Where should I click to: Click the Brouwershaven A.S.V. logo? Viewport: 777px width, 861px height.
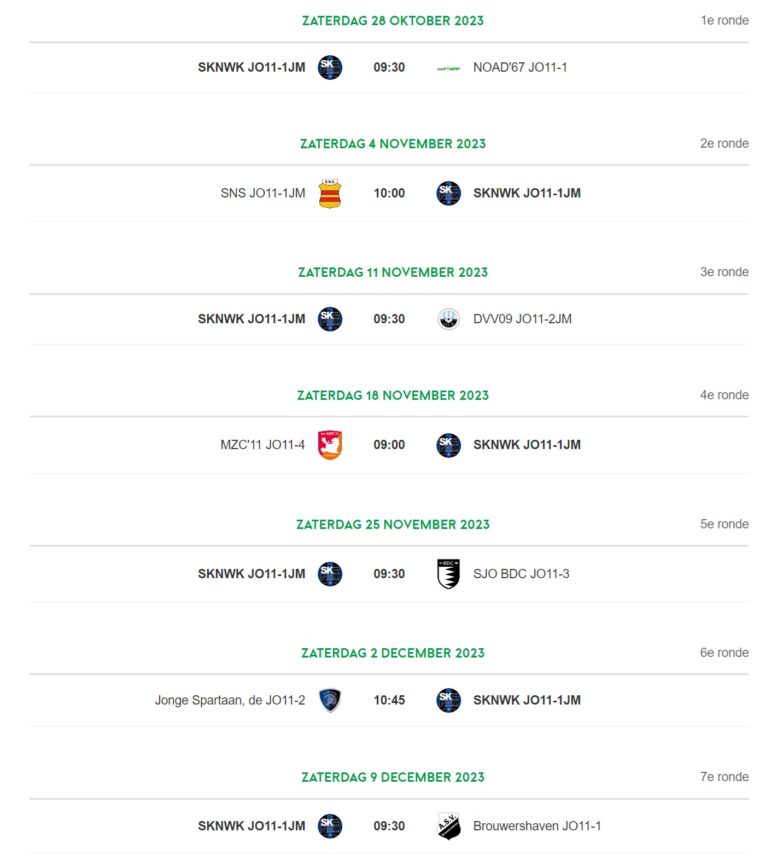(x=449, y=826)
